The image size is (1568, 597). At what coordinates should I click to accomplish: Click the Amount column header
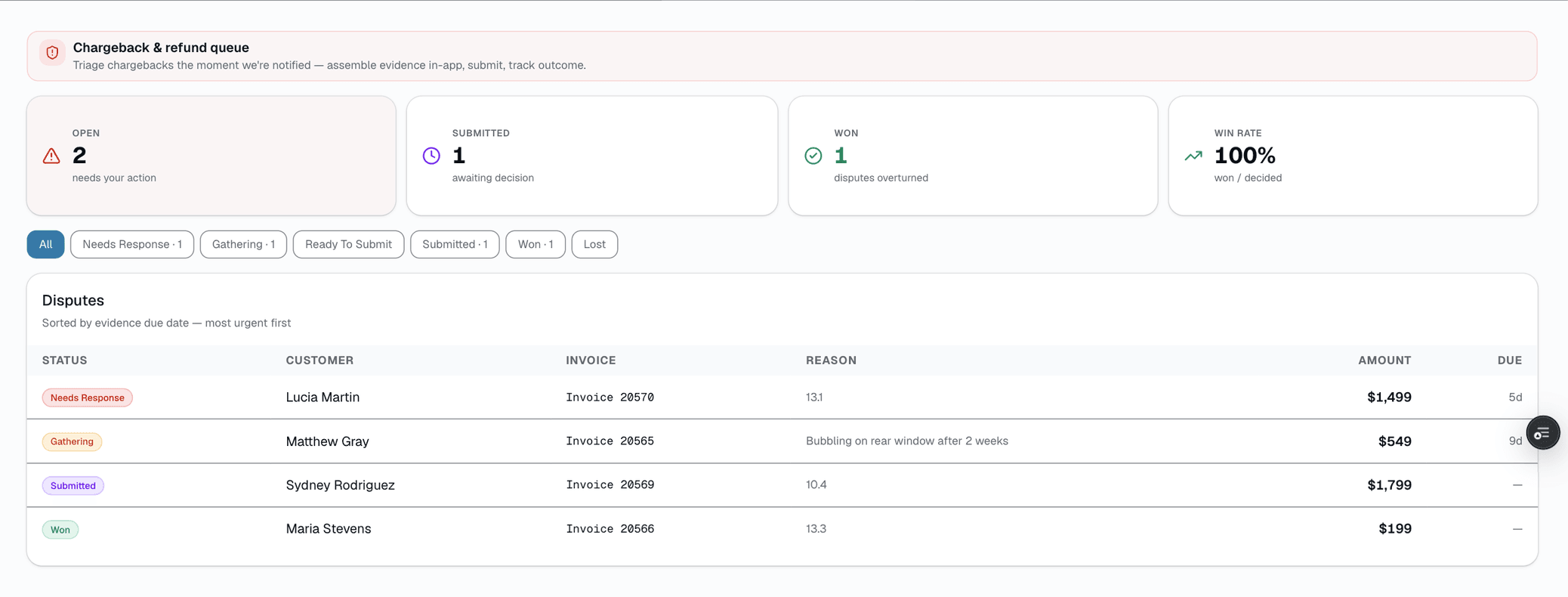pos(1384,360)
